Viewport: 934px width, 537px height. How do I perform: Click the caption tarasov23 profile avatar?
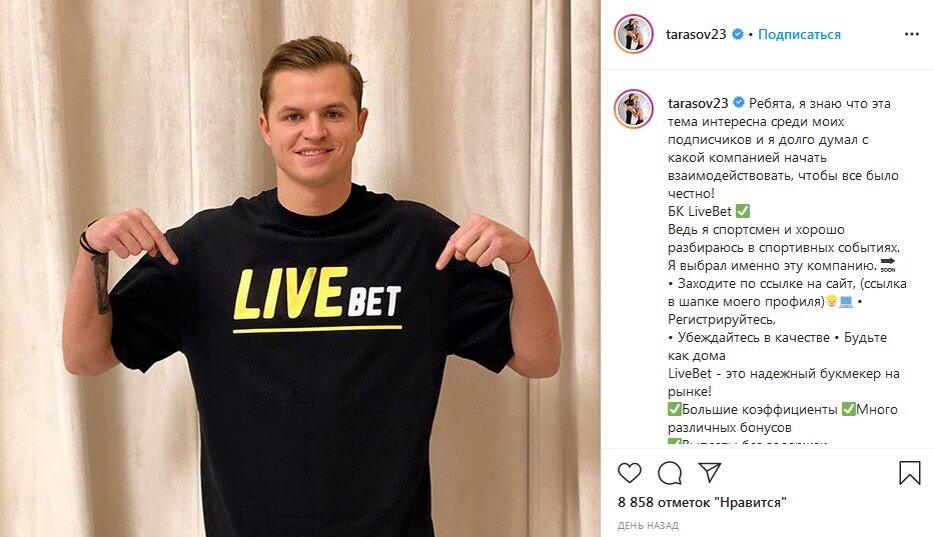633,109
